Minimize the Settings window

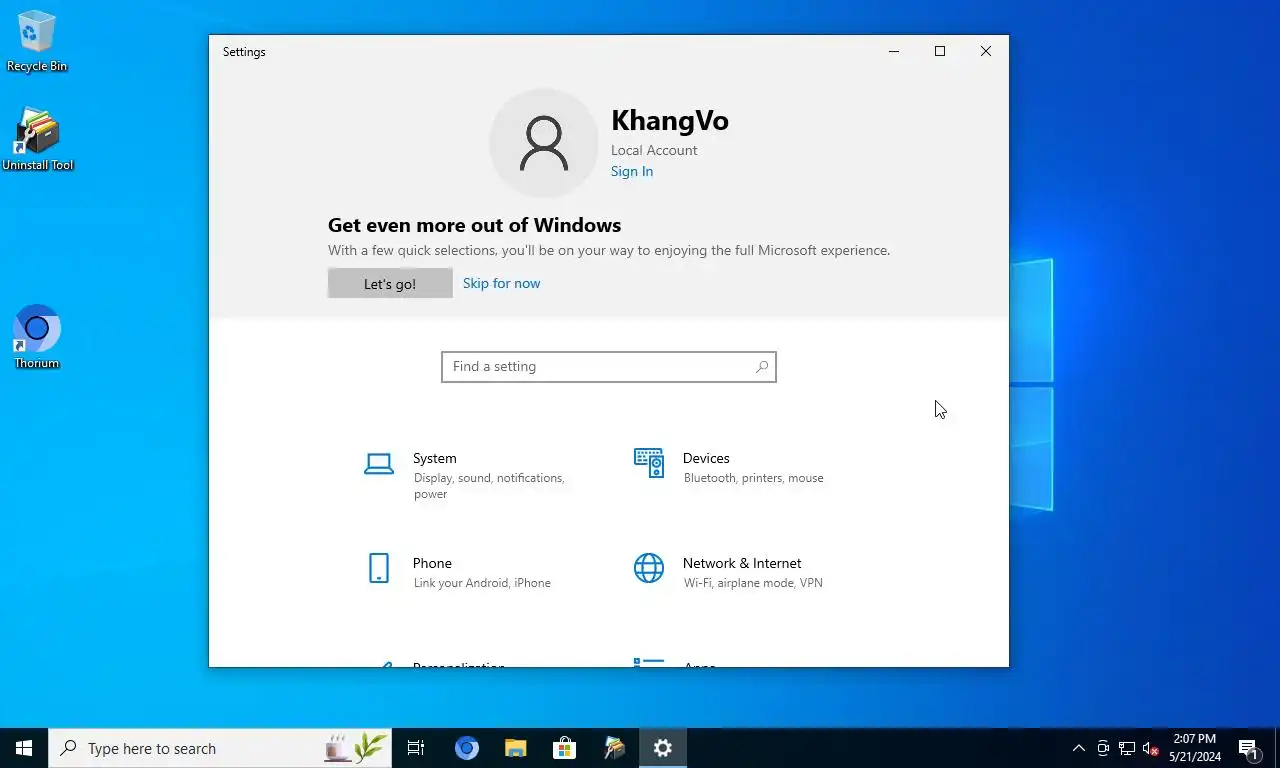click(894, 51)
